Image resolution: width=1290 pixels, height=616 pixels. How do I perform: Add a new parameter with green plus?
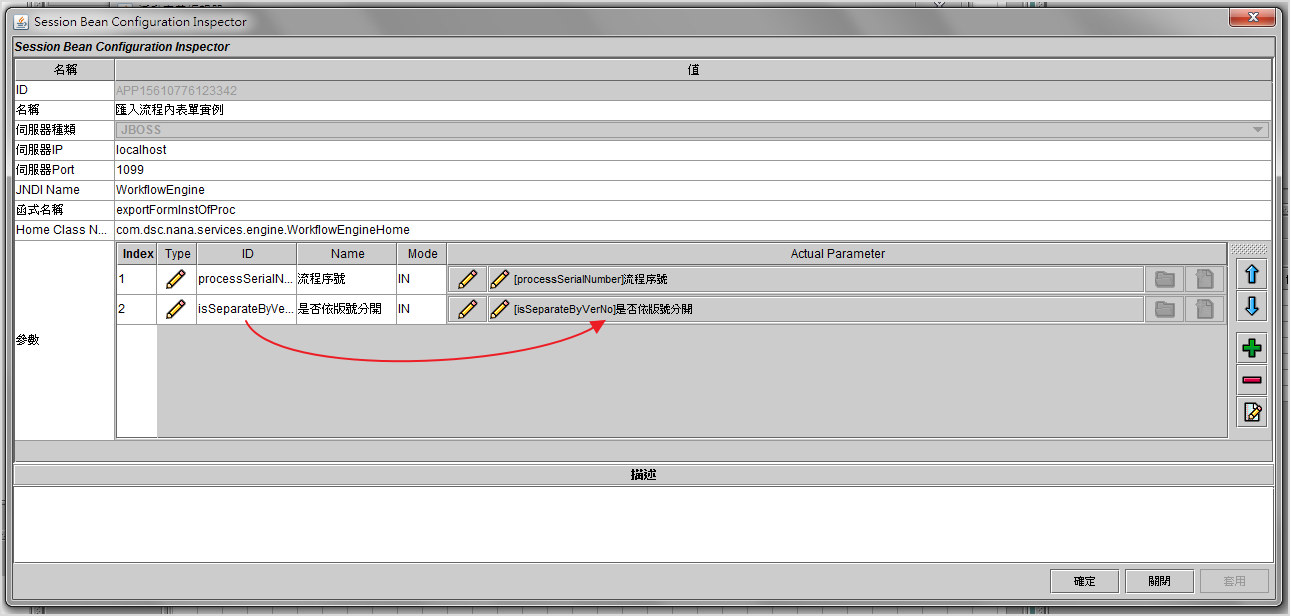pyautogui.click(x=1251, y=348)
